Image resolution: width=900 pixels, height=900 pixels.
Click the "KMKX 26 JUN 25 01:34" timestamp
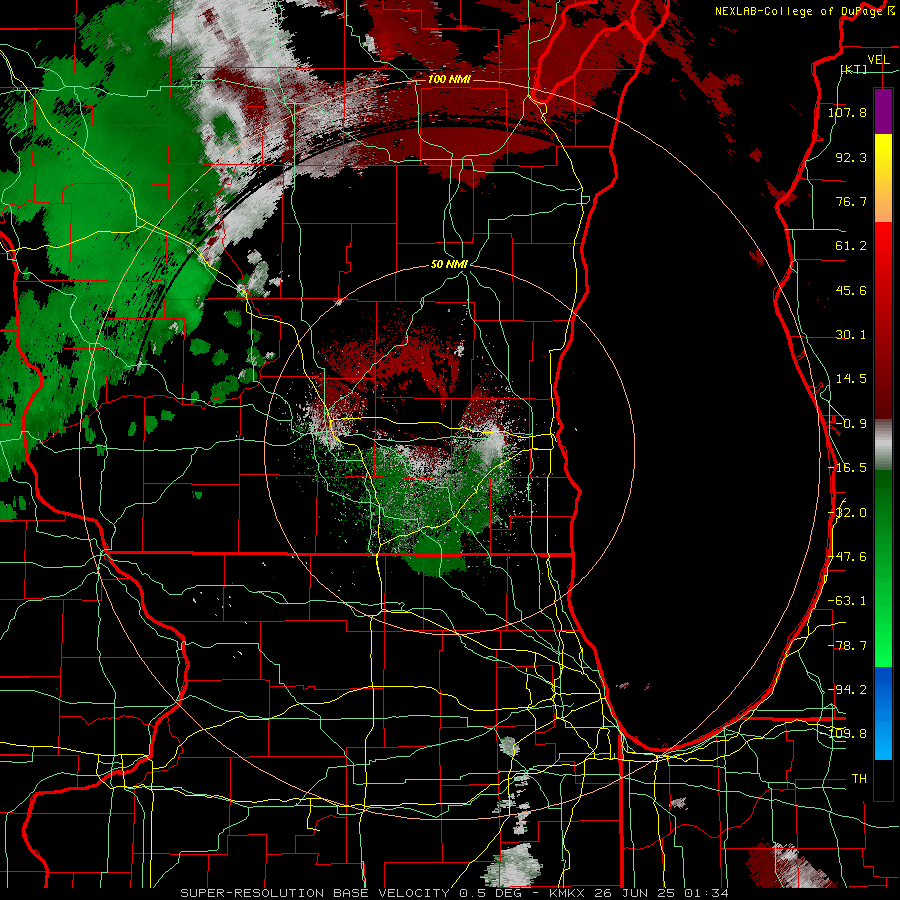click(x=639, y=893)
